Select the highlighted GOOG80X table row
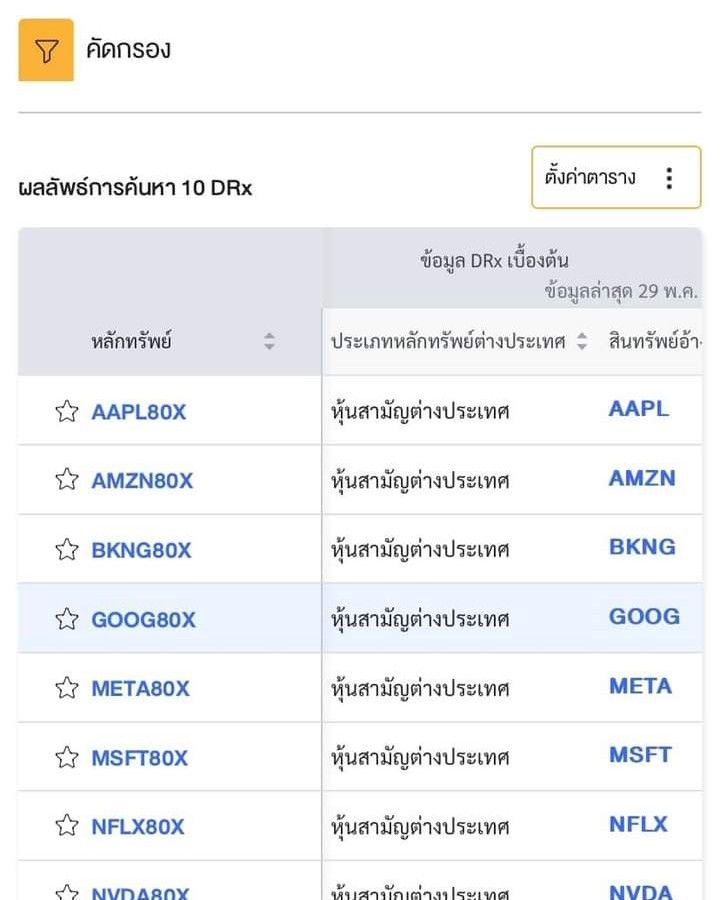This screenshot has height=900, width=720. coord(360,618)
